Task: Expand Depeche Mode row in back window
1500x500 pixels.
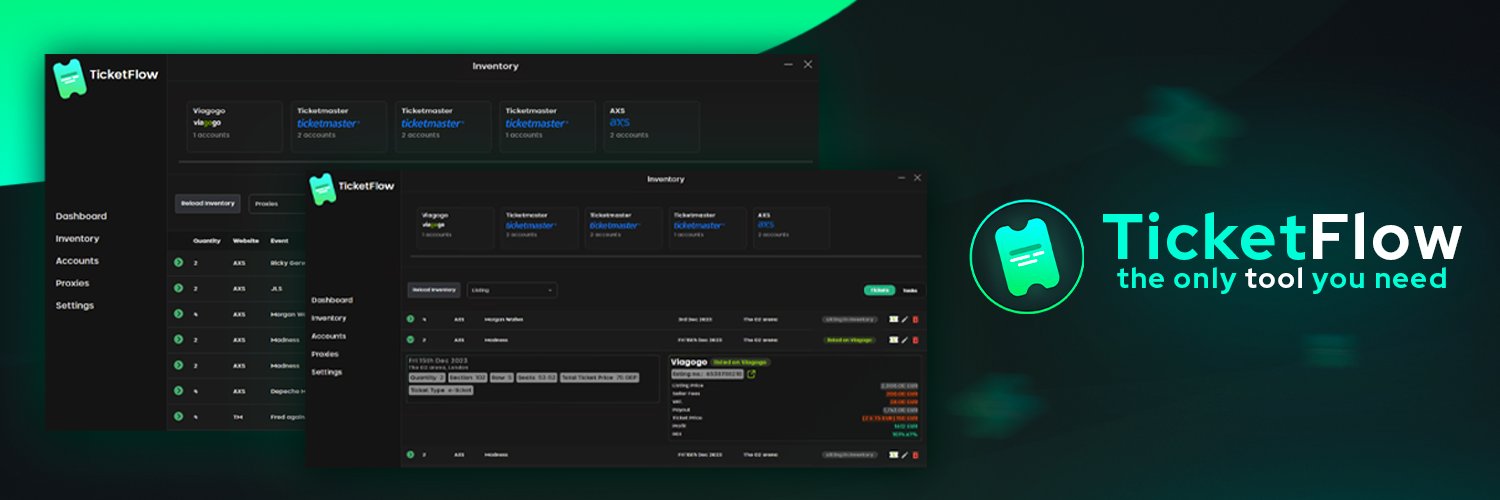Action: tap(178, 390)
